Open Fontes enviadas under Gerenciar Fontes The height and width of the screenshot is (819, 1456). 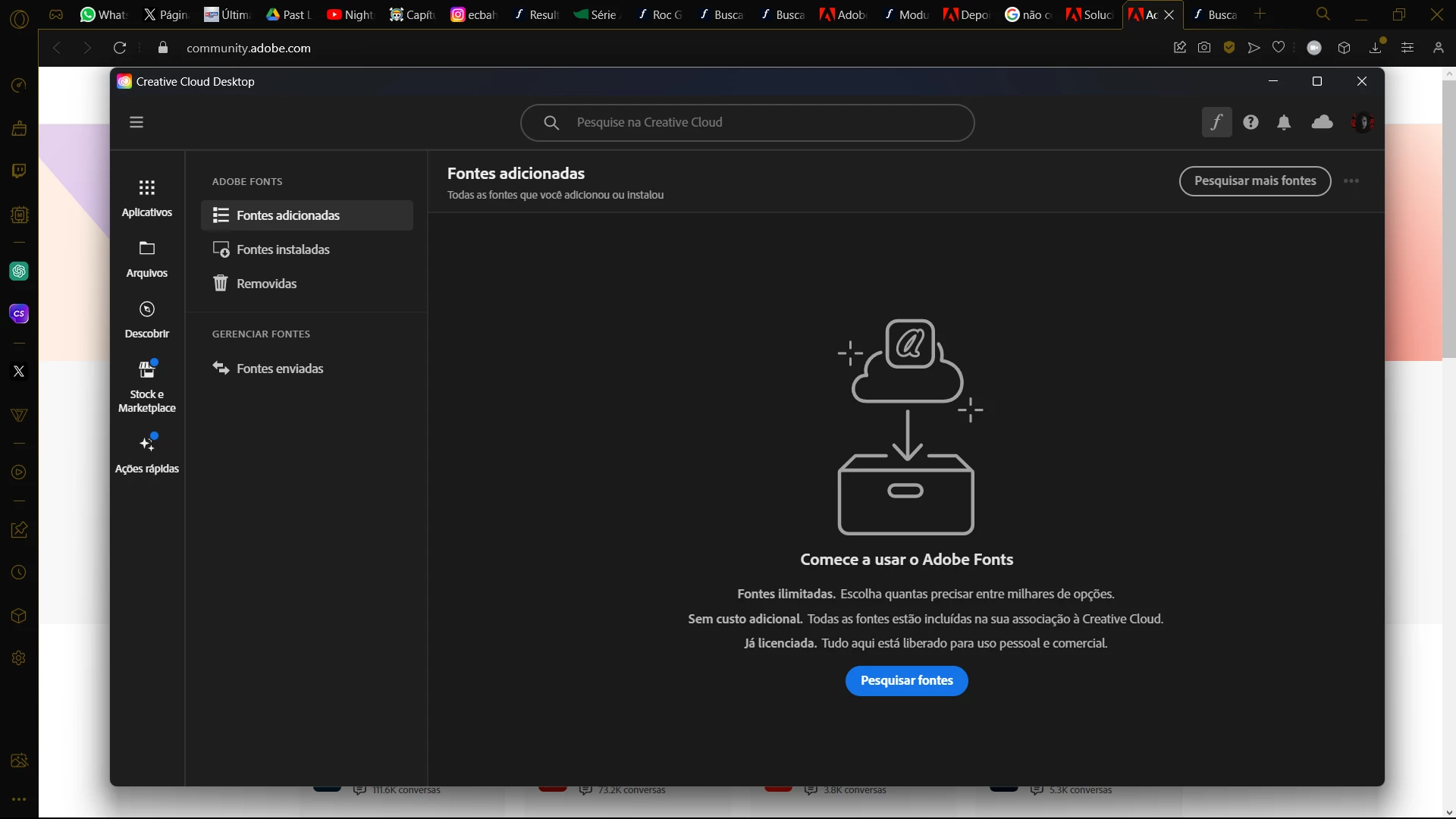280,369
